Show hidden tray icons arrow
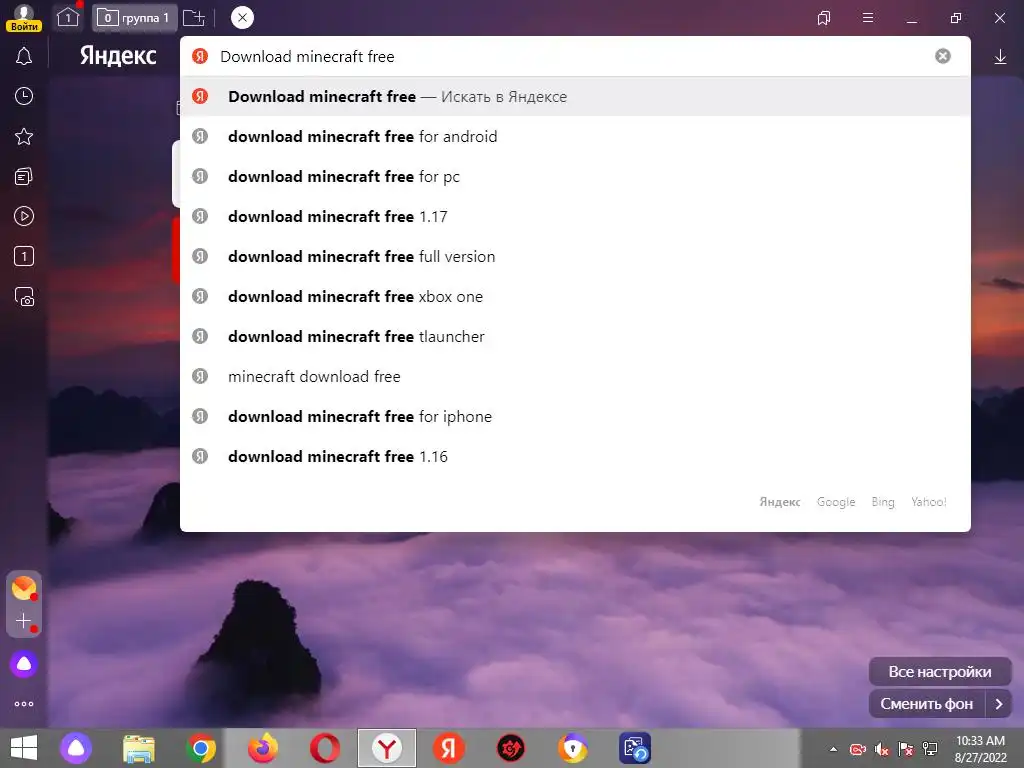Image resolution: width=1024 pixels, height=768 pixels. tap(833, 749)
